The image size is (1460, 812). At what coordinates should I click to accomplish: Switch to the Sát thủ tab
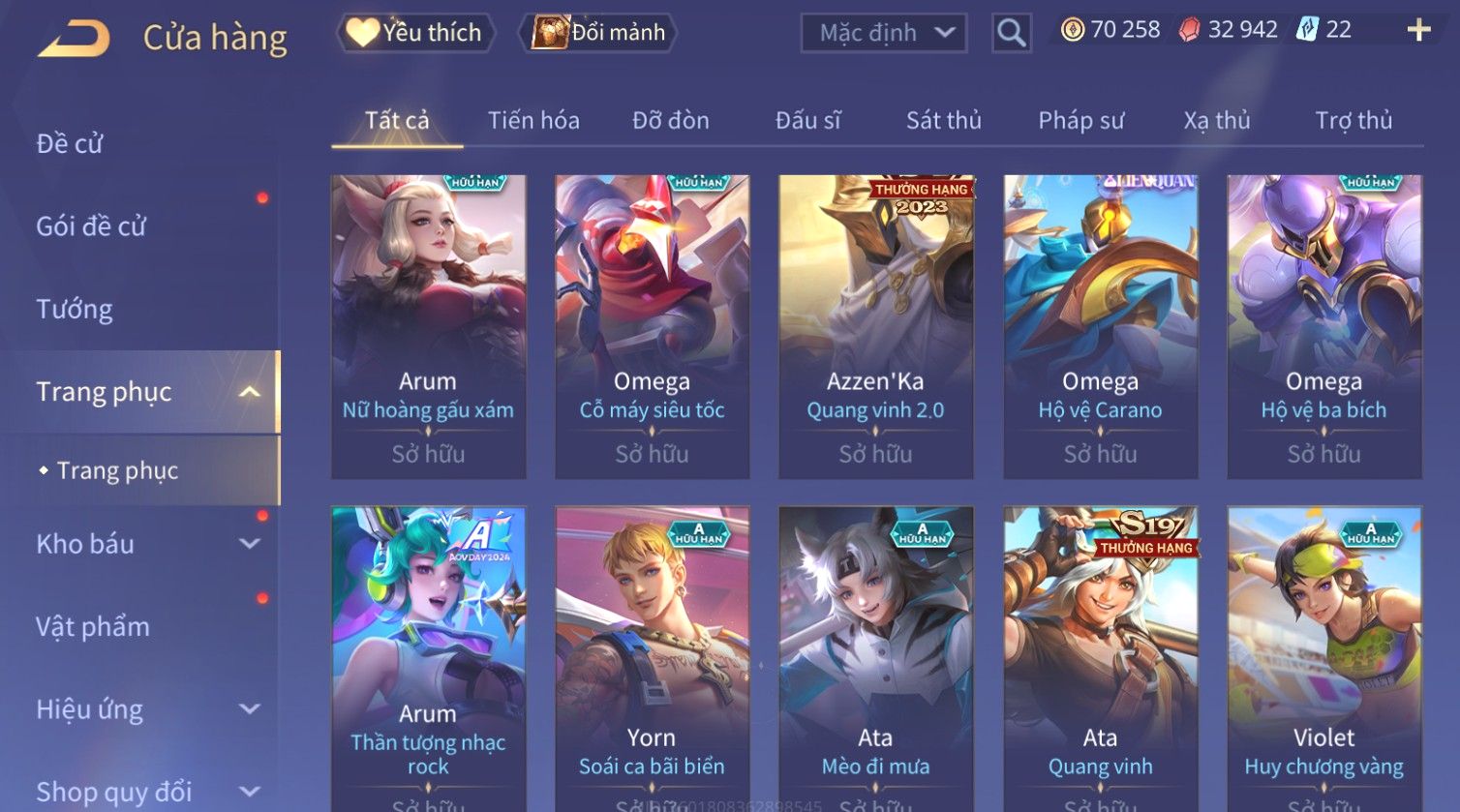pos(944,120)
